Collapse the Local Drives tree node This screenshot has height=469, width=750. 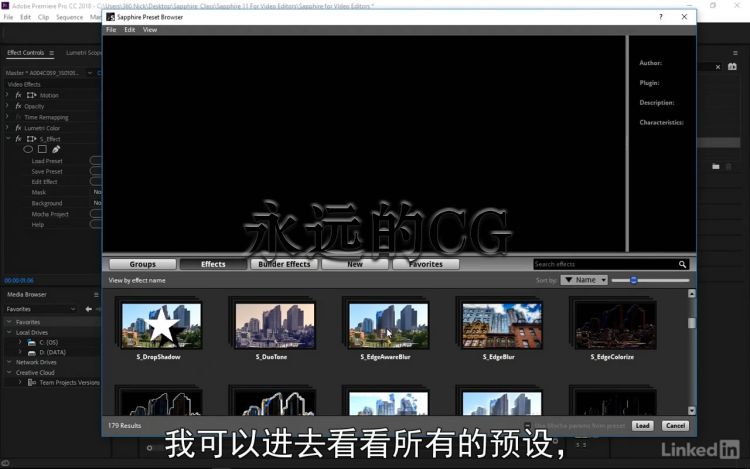pyautogui.click(x=9, y=332)
